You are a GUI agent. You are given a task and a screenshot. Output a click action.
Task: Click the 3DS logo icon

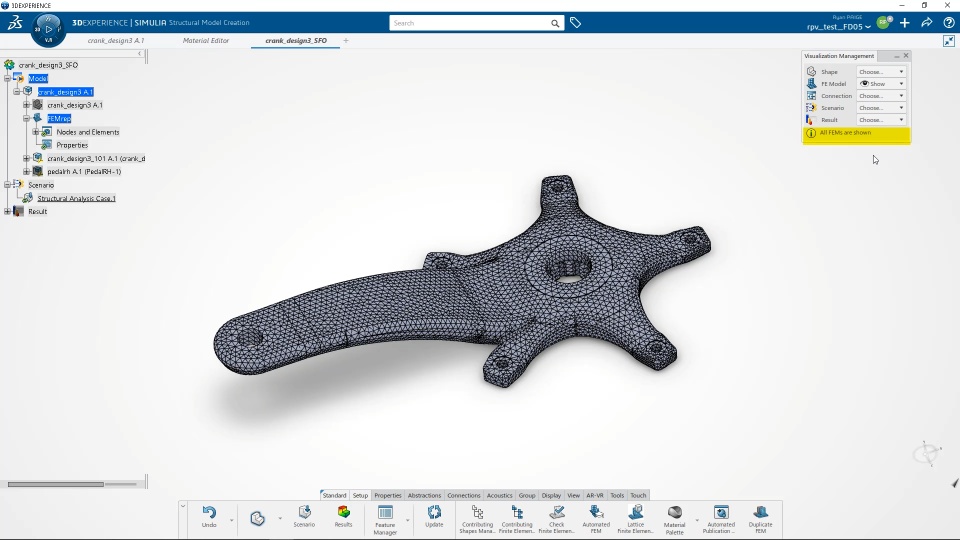[15, 23]
